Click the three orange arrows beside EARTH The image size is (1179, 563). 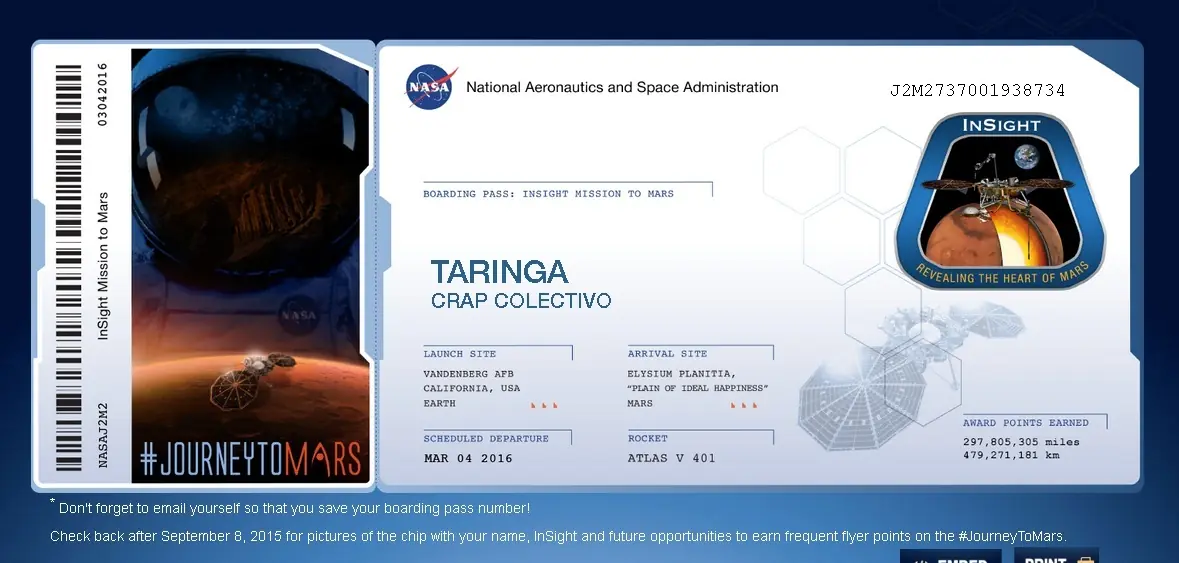(544, 405)
